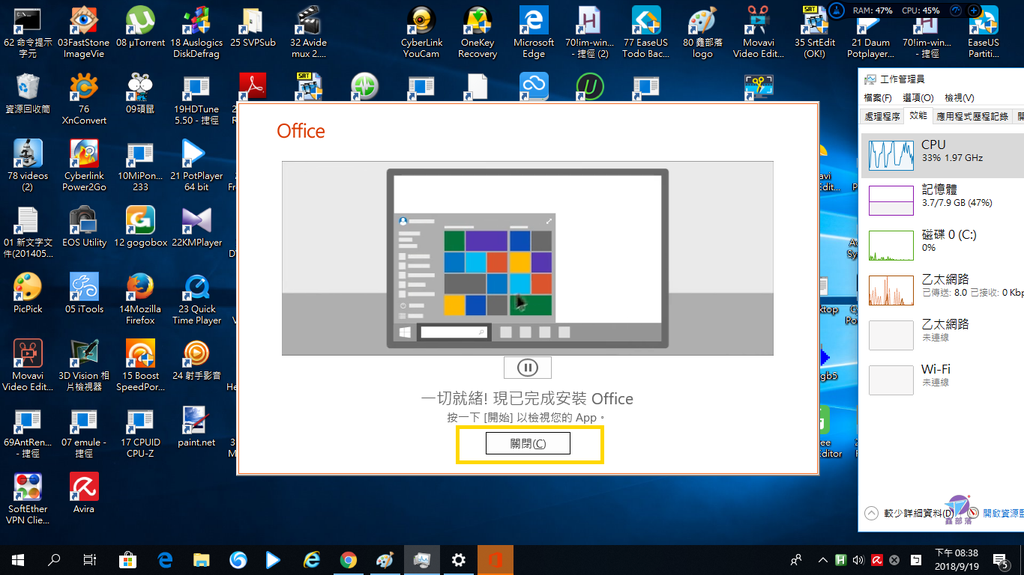The width and height of the screenshot is (1024, 575).
Task: Open the OneKey Recovery desktop icon
Action: pos(477,31)
